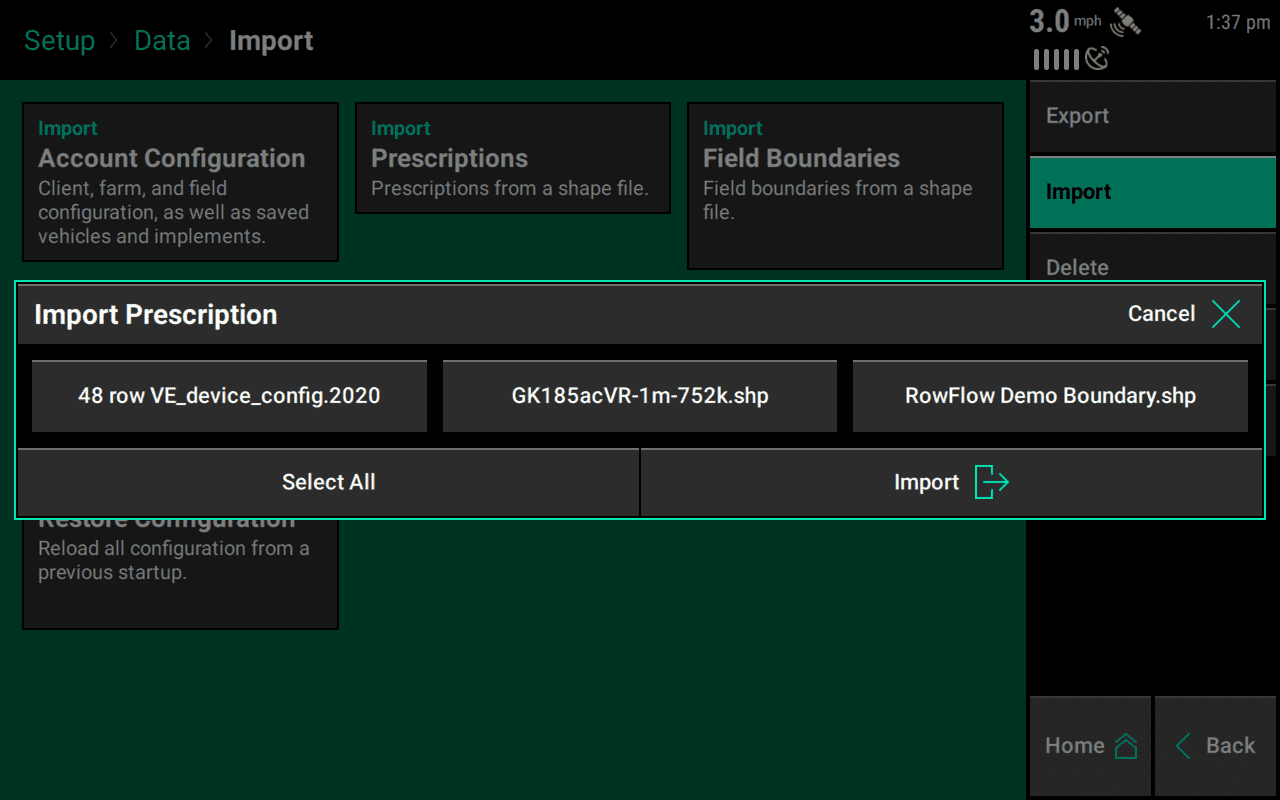Open Import Field Boundaries

coord(845,186)
